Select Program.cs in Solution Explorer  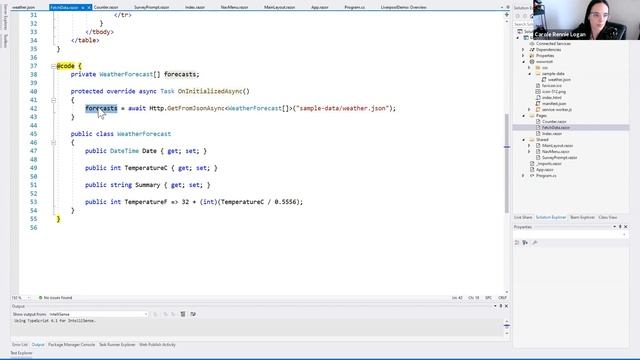point(546,176)
